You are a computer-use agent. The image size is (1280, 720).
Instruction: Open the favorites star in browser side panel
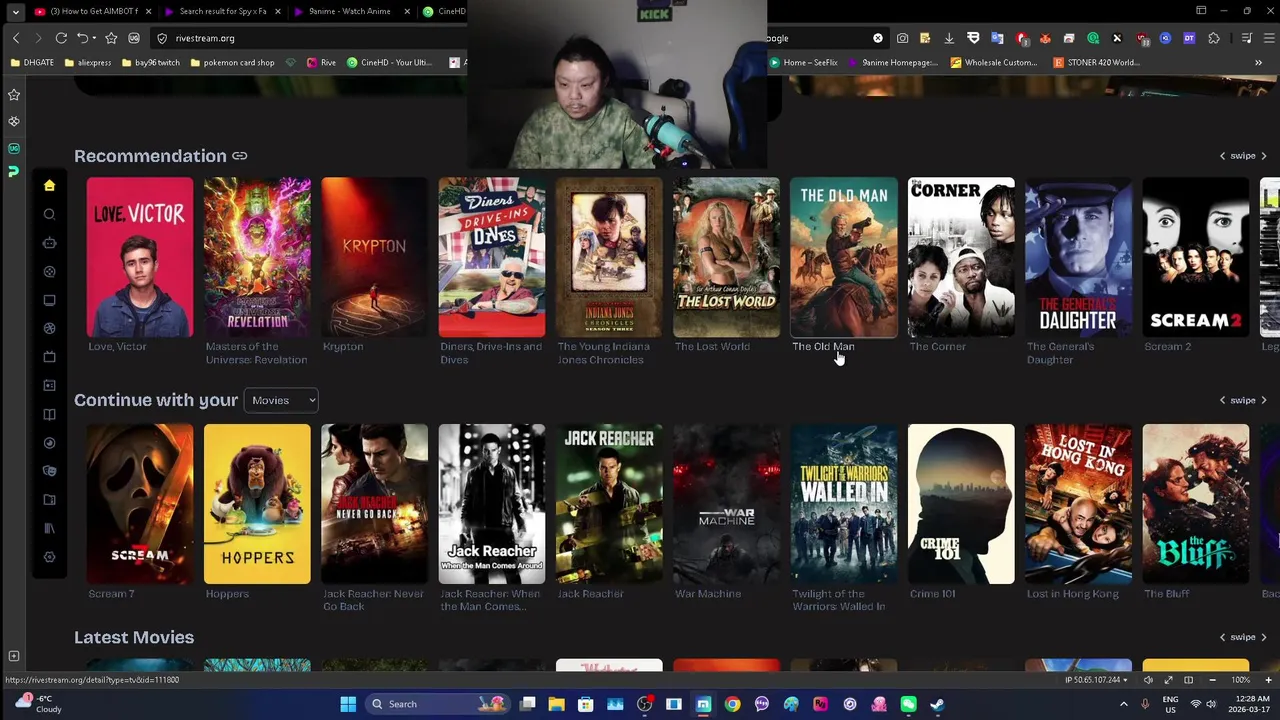tap(14, 94)
